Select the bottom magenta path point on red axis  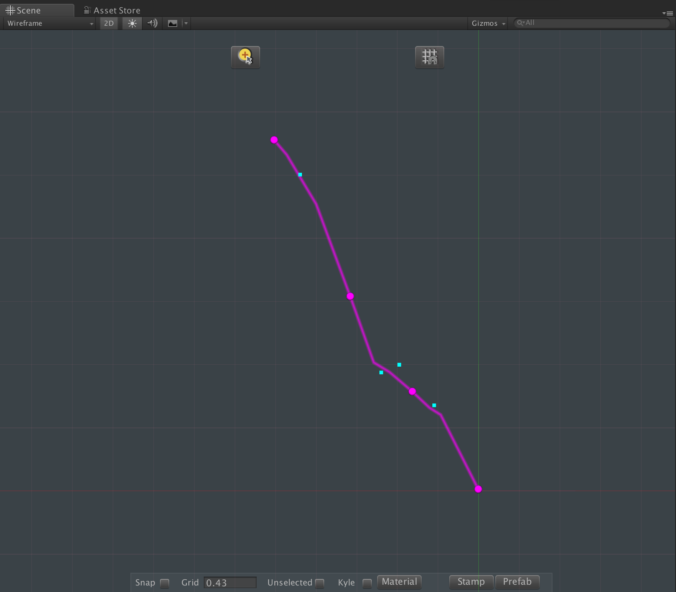pyautogui.click(x=478, y=489)
